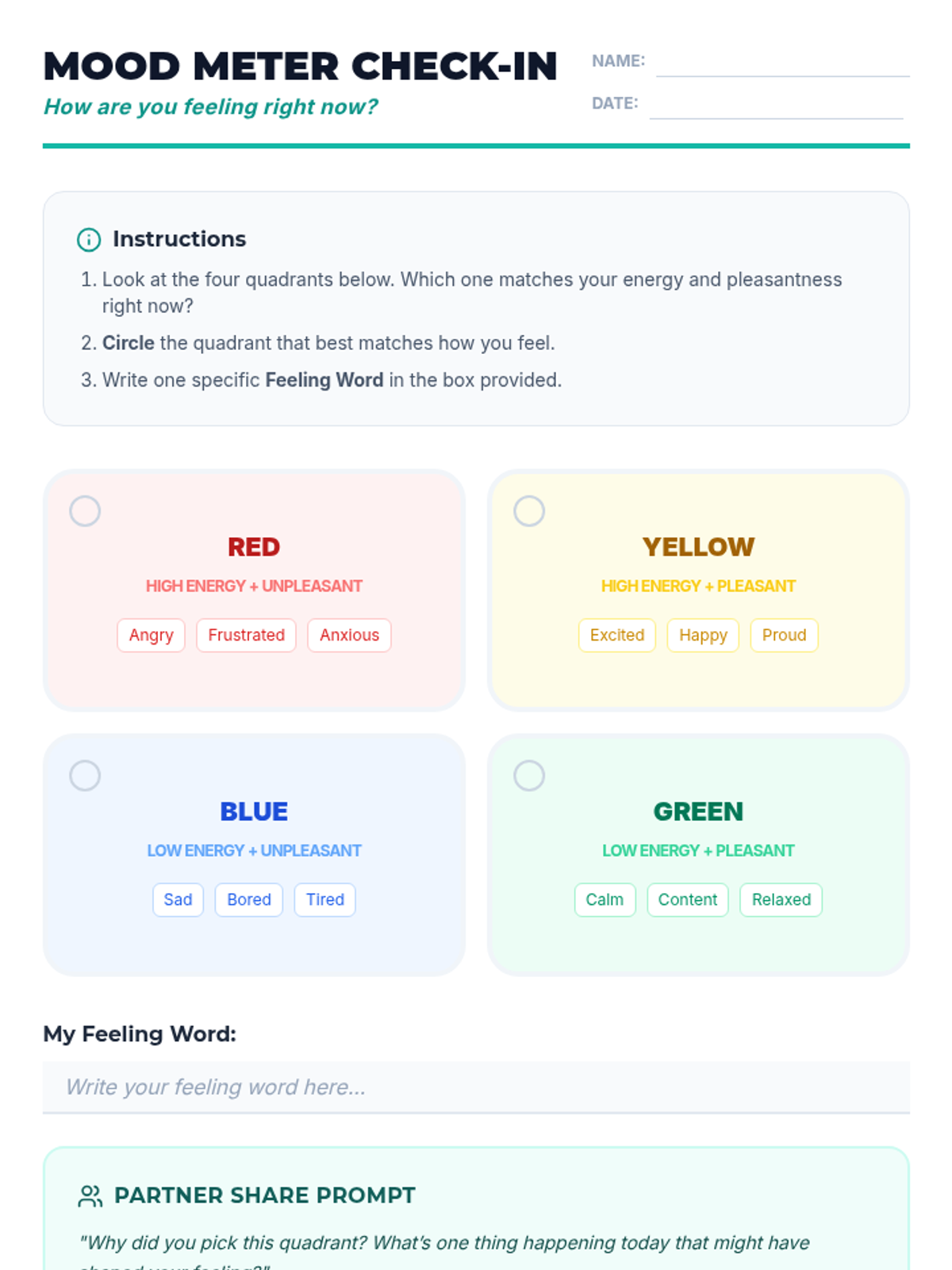Select the YELLOW quadrant radio circle

(x=529, y=511)
